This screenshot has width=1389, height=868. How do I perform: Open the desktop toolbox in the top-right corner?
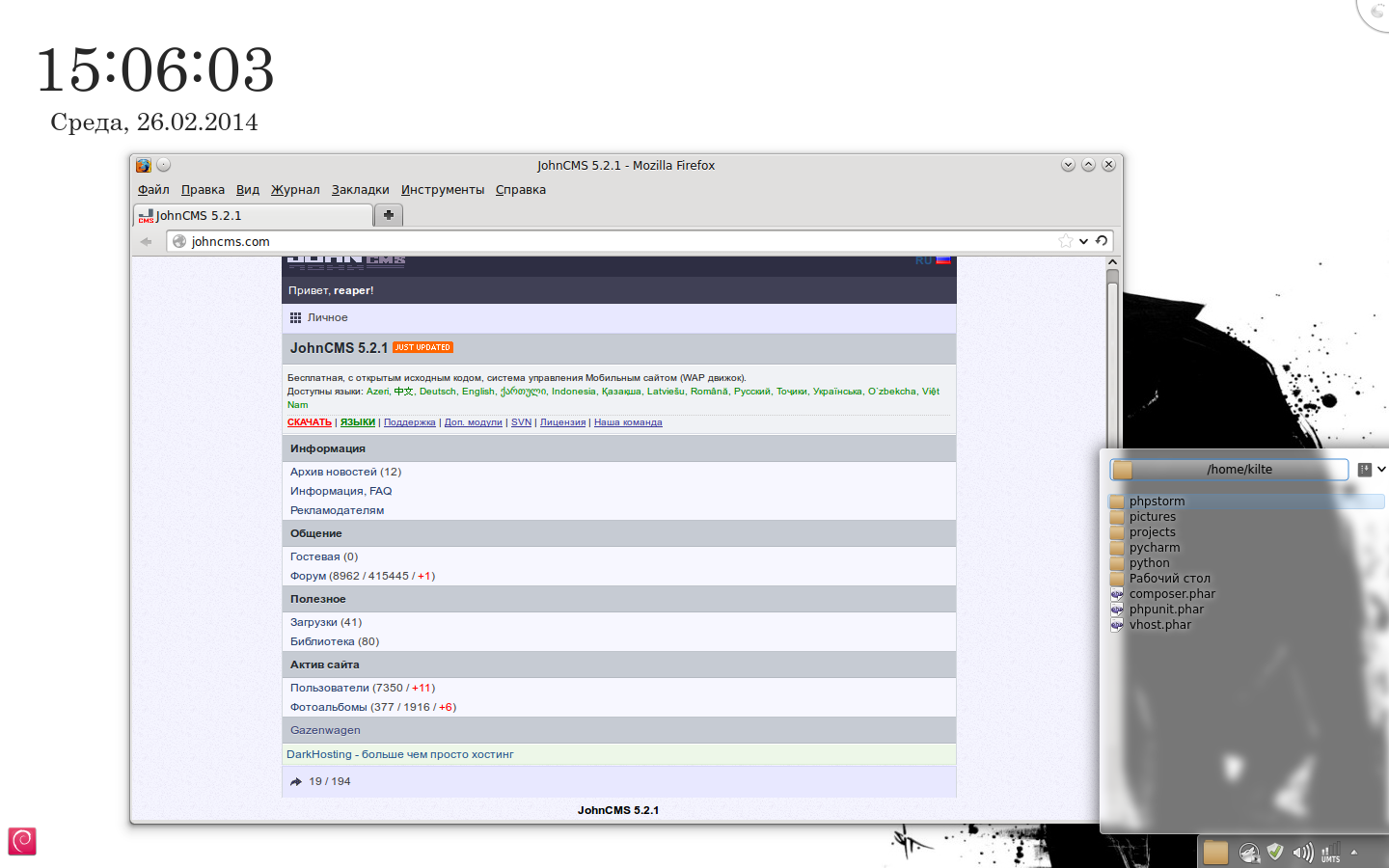pyautogui.click(x=1375, y=12)
